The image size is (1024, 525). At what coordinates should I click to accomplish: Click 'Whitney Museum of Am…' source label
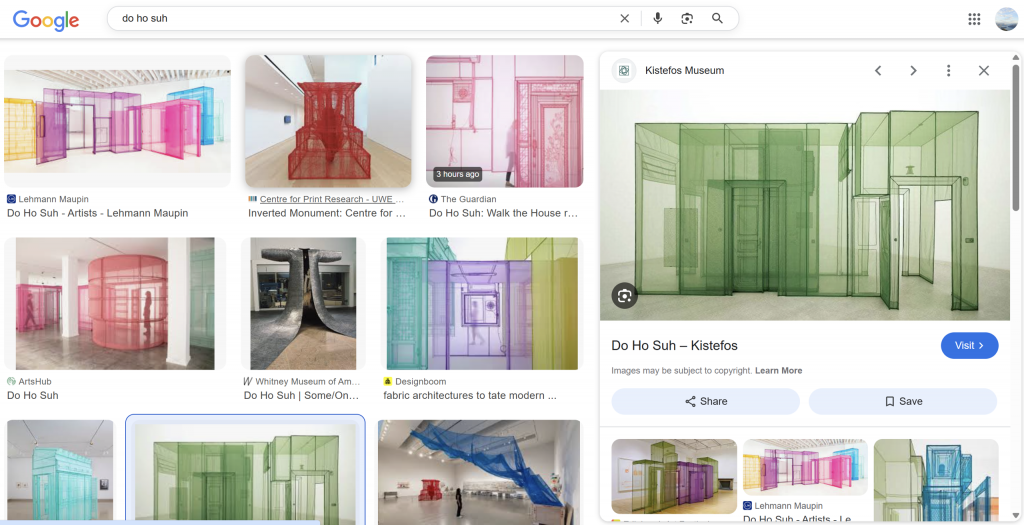pyautogui.click(x=308, y=381)
